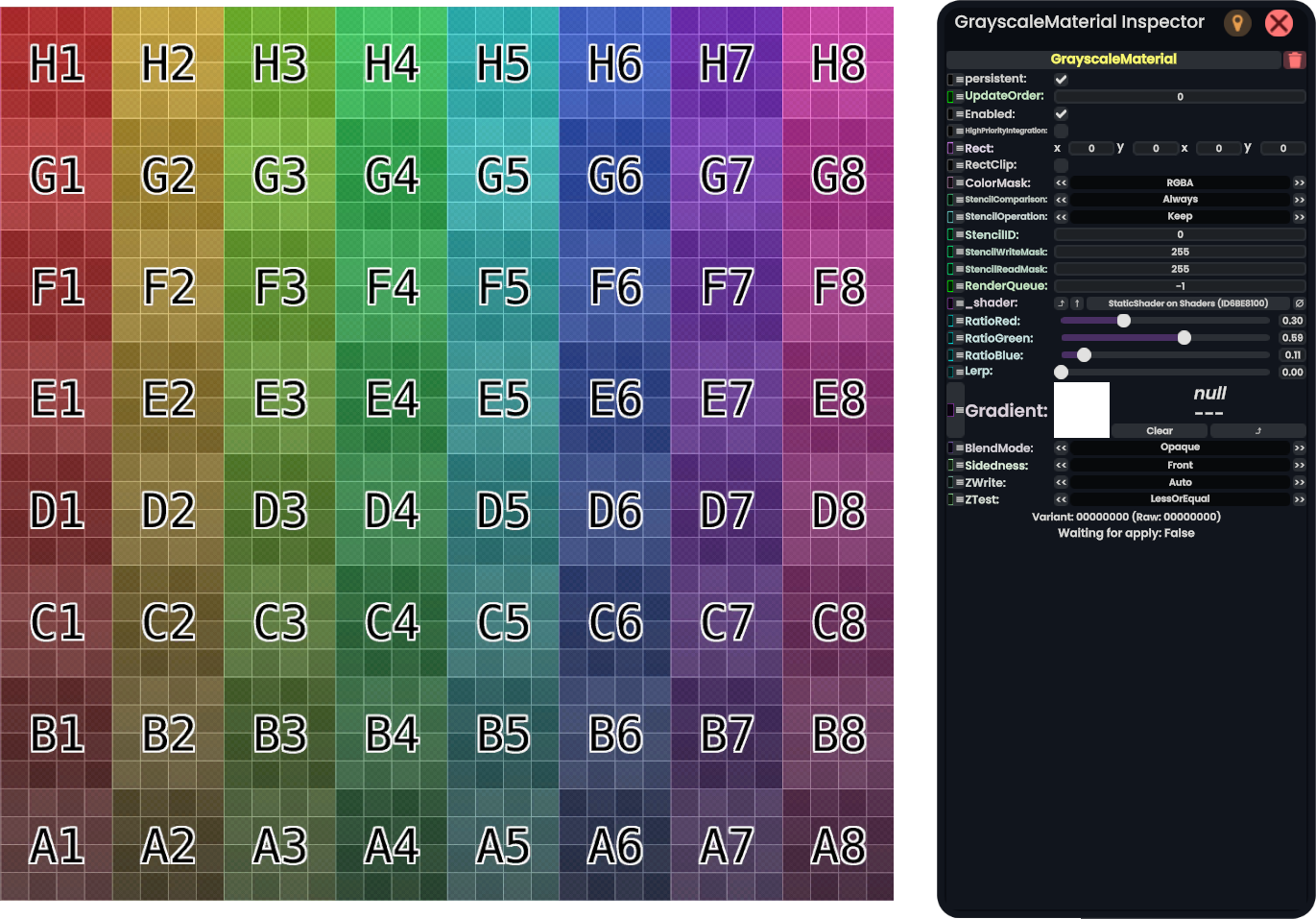Advance ColorMask to next value
This screenshot has width=1316, height=919.
point(1299,182)
